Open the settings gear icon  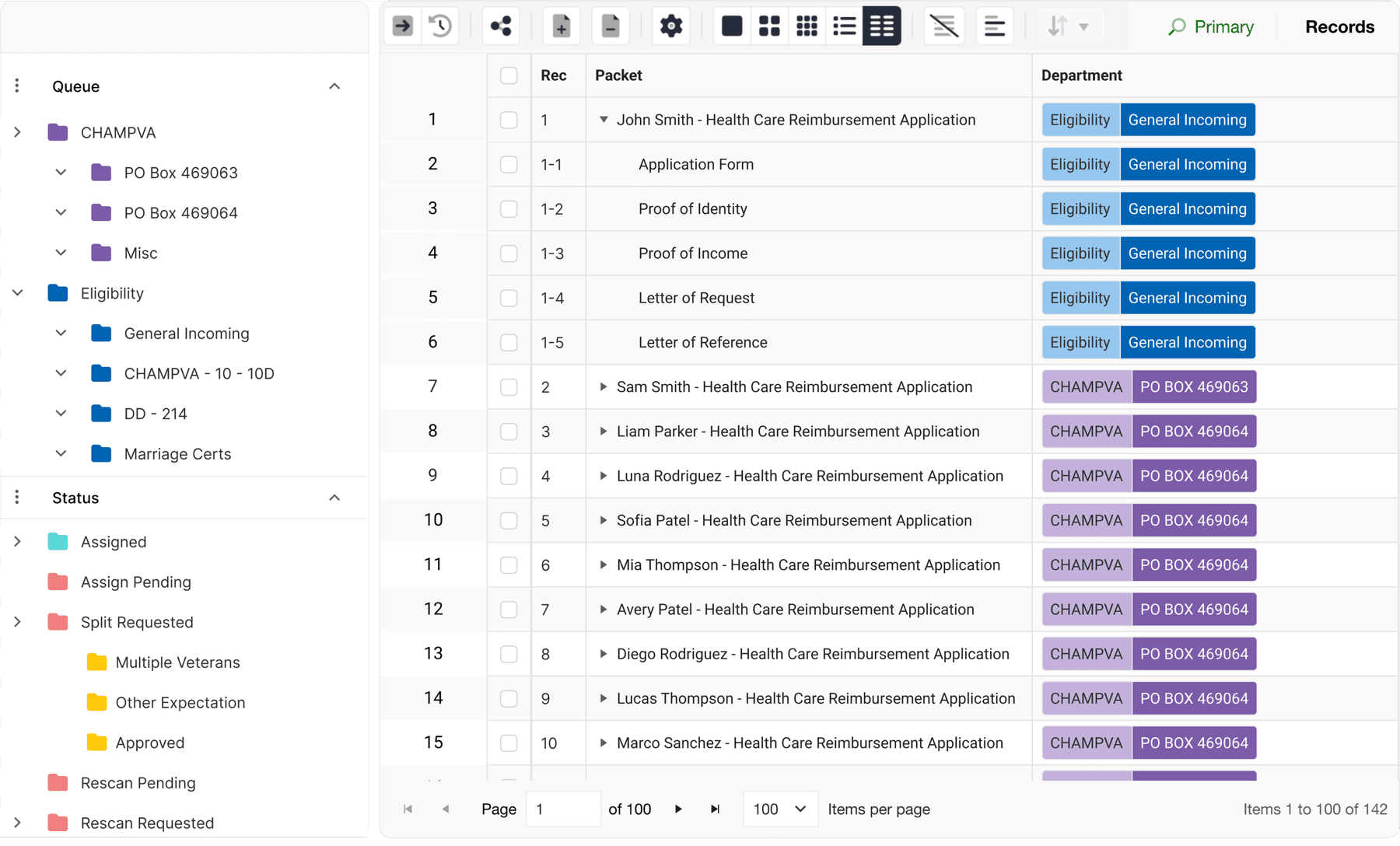coord(671,26)
